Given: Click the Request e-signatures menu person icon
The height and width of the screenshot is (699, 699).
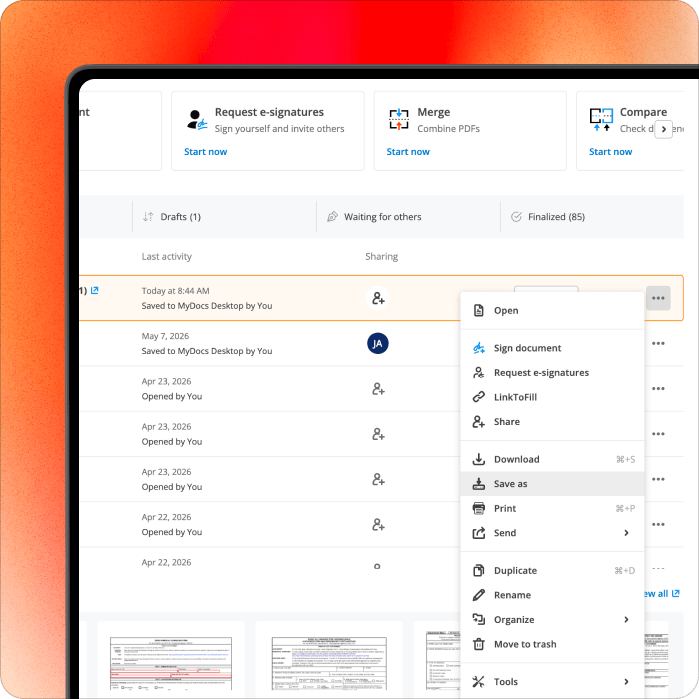Looking at the screenshot, I should pos(478,372).
